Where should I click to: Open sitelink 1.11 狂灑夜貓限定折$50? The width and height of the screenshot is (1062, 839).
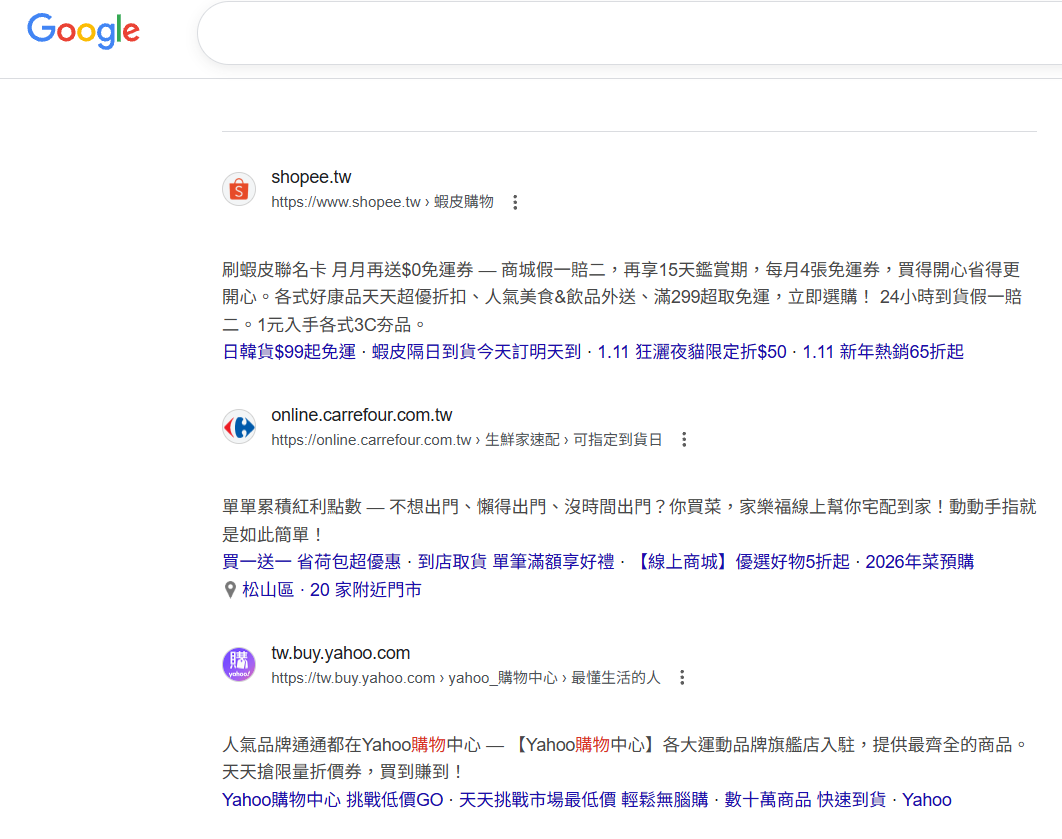click(692, 352)
